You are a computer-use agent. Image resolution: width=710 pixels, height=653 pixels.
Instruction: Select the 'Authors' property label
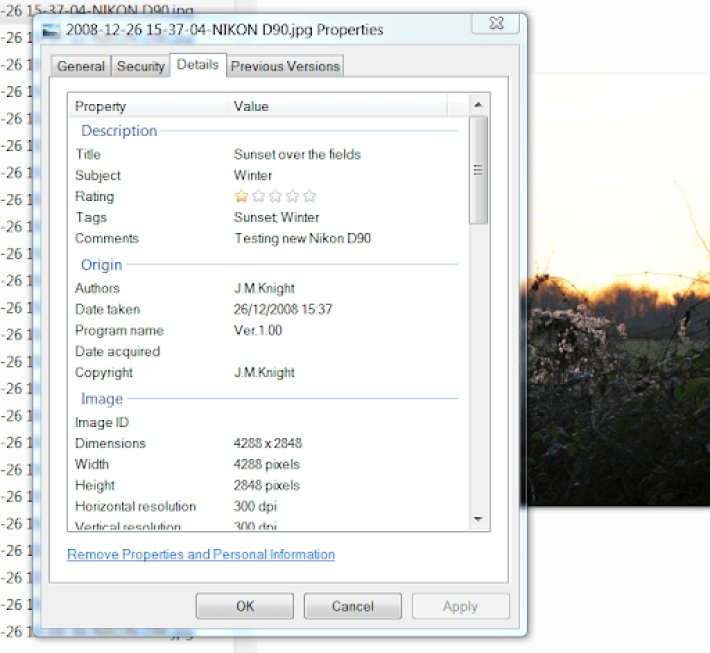(97, 288)
